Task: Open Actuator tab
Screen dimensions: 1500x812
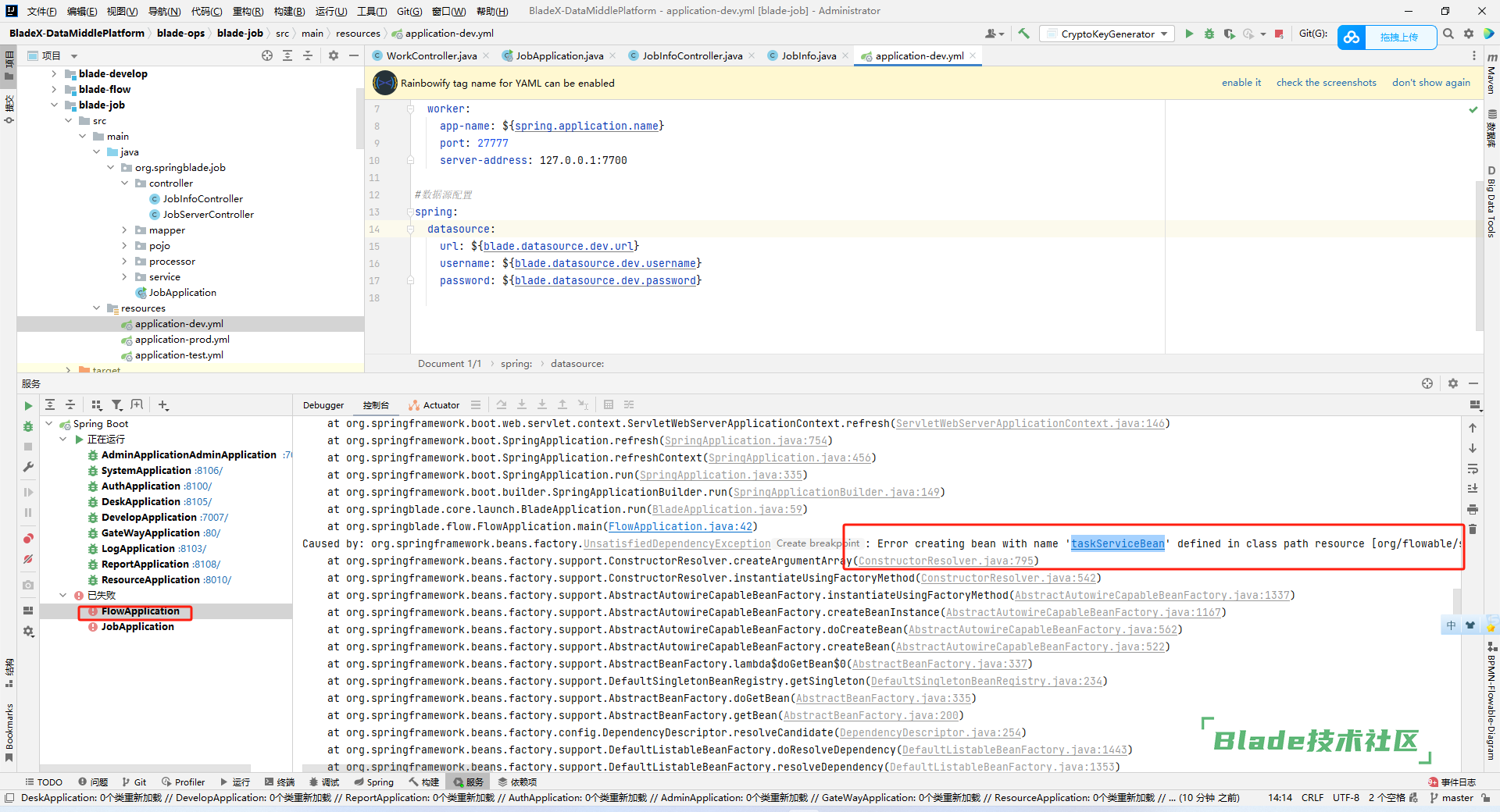Action: tap(434, 405)
